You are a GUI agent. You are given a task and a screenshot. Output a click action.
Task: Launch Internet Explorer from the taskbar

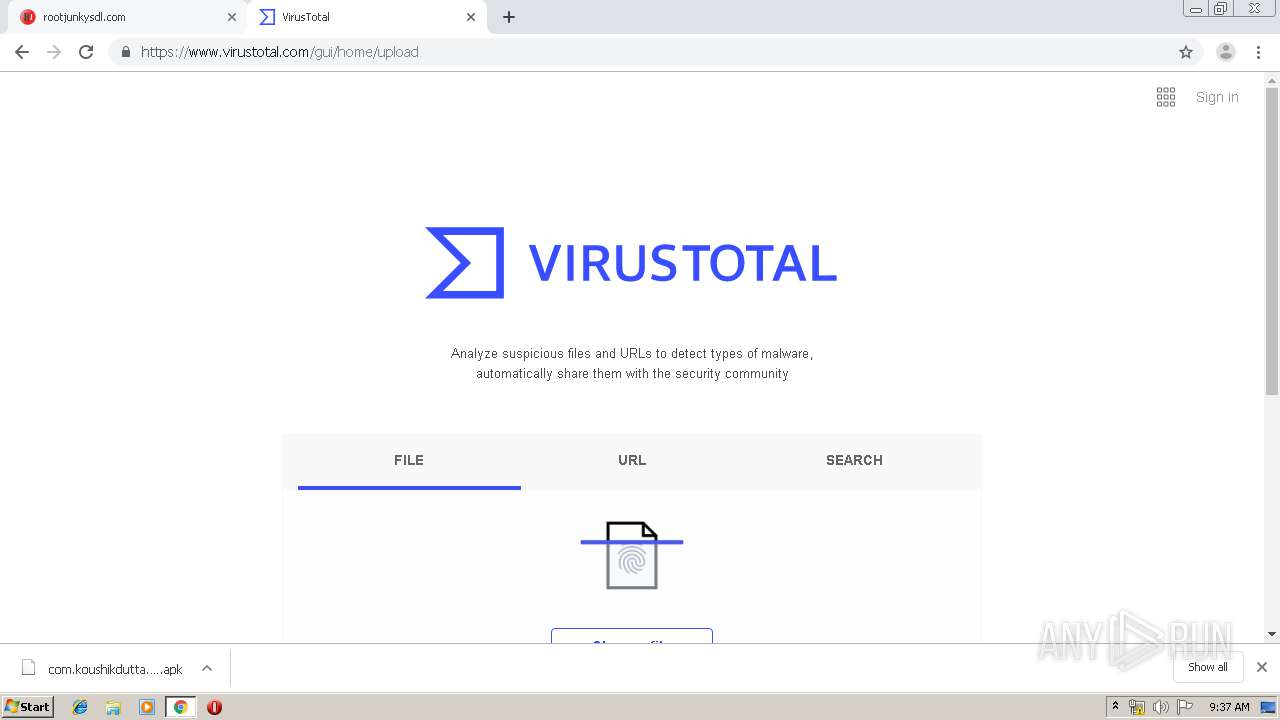[x=80, y=707]
